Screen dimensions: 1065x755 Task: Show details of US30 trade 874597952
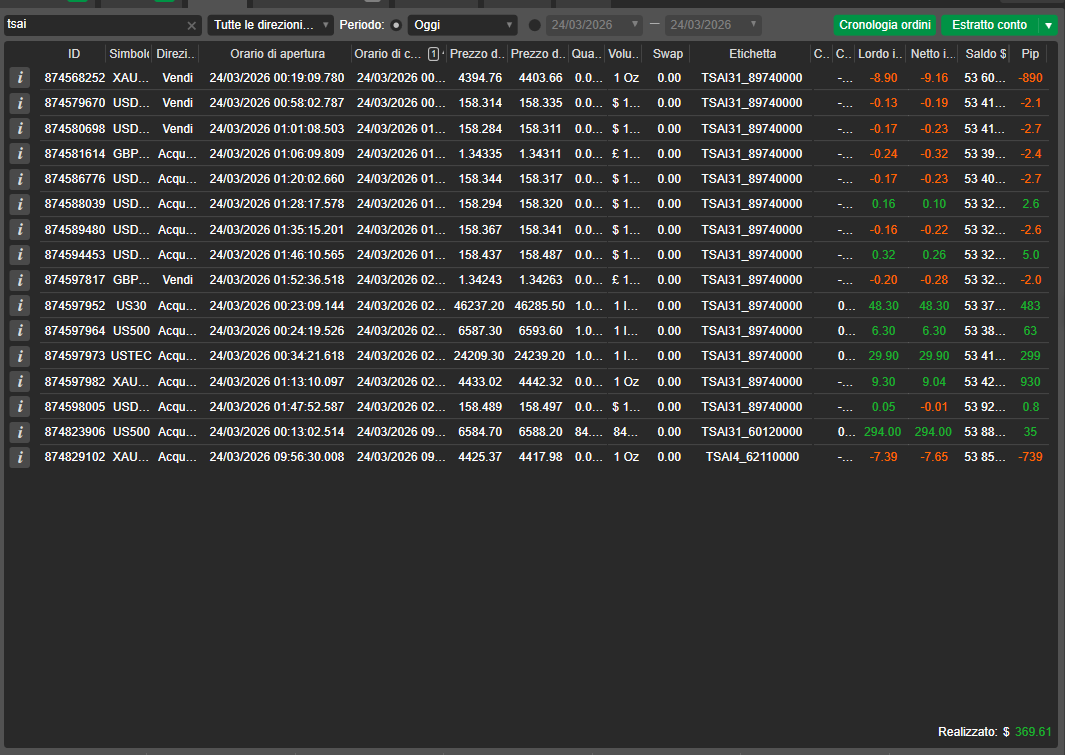[19, 305]
